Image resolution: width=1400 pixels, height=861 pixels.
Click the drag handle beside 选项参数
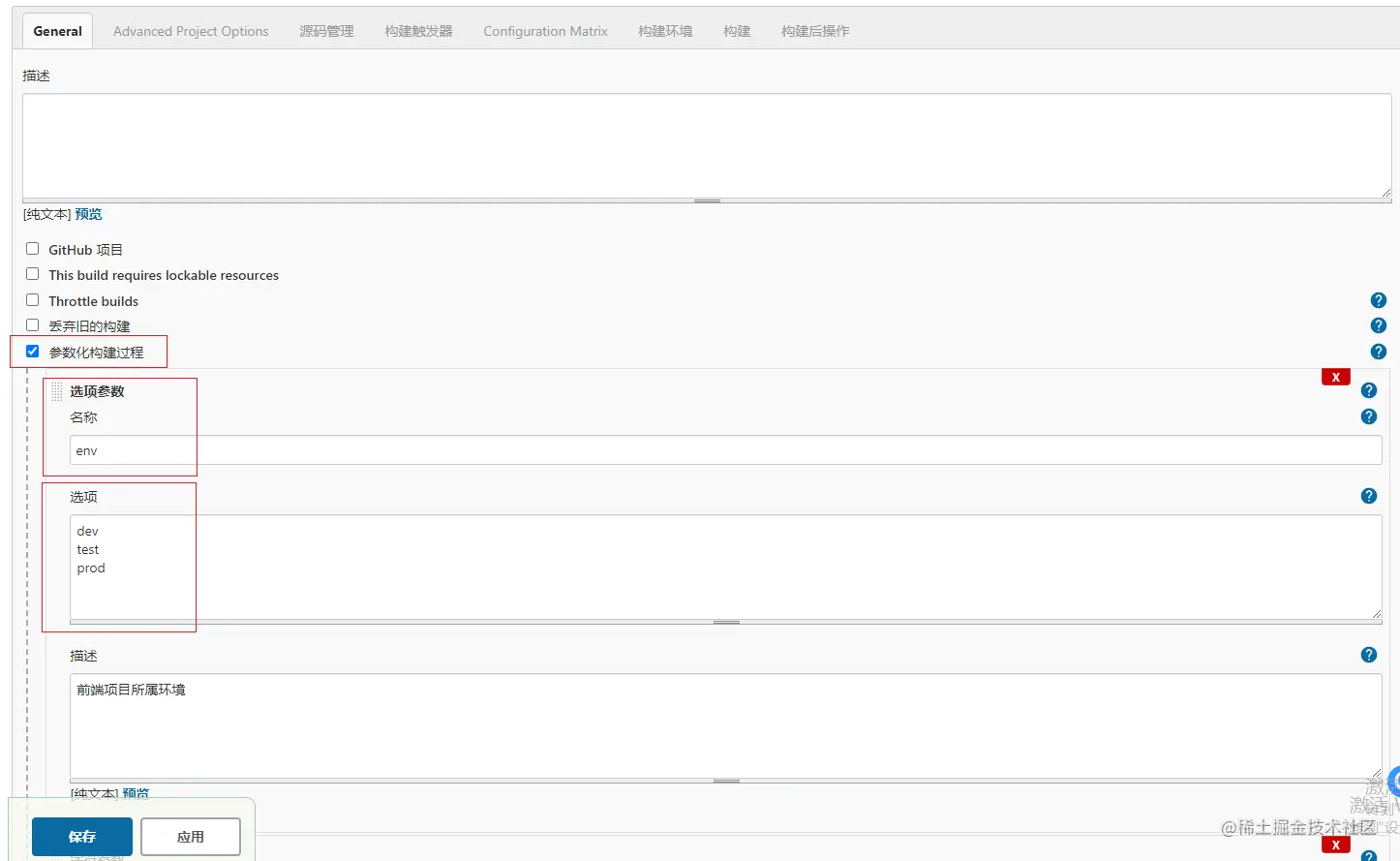pyautogui.click(x=57, y=391)
